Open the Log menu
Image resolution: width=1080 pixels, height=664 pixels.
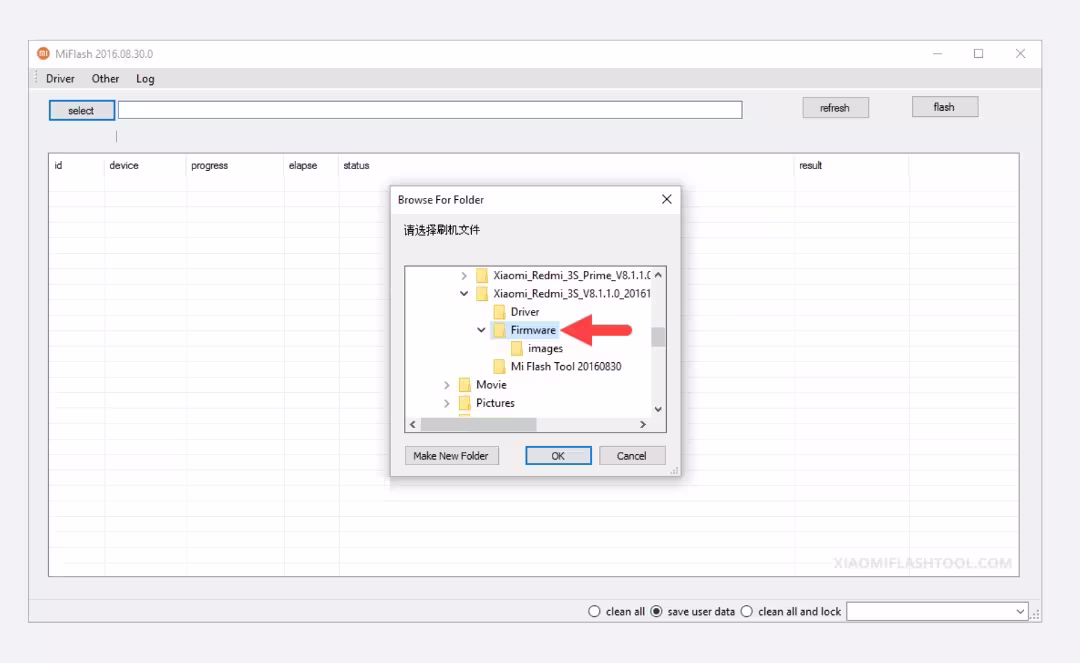145,79
